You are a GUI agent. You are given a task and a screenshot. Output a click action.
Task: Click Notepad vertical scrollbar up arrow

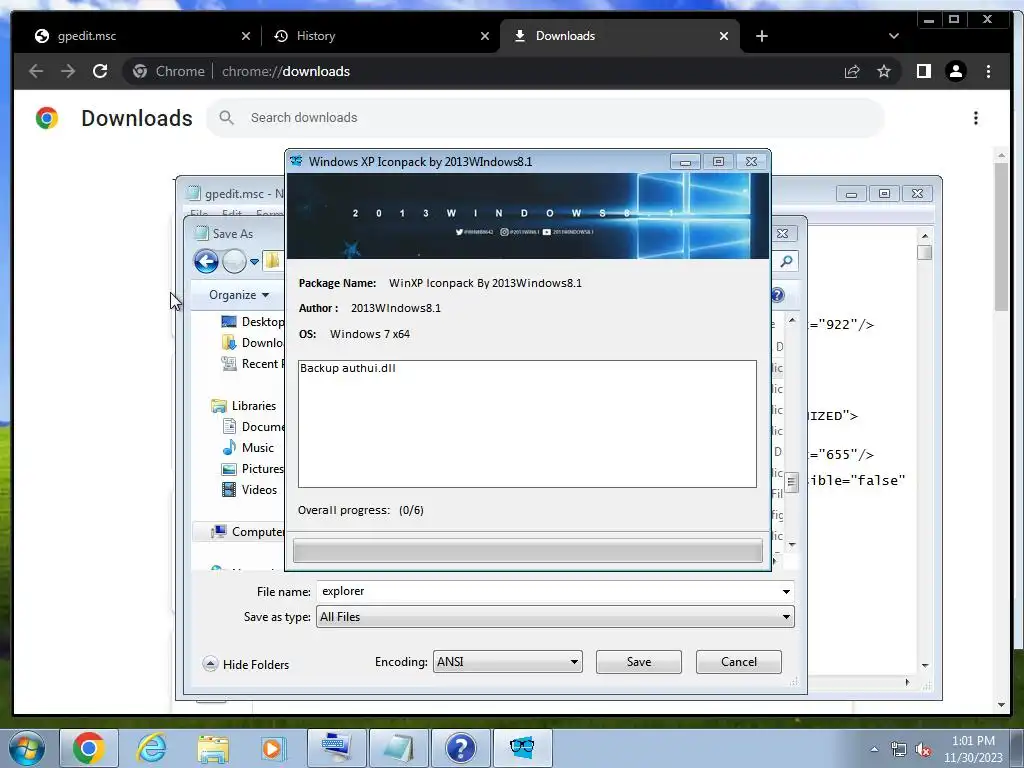924,236
